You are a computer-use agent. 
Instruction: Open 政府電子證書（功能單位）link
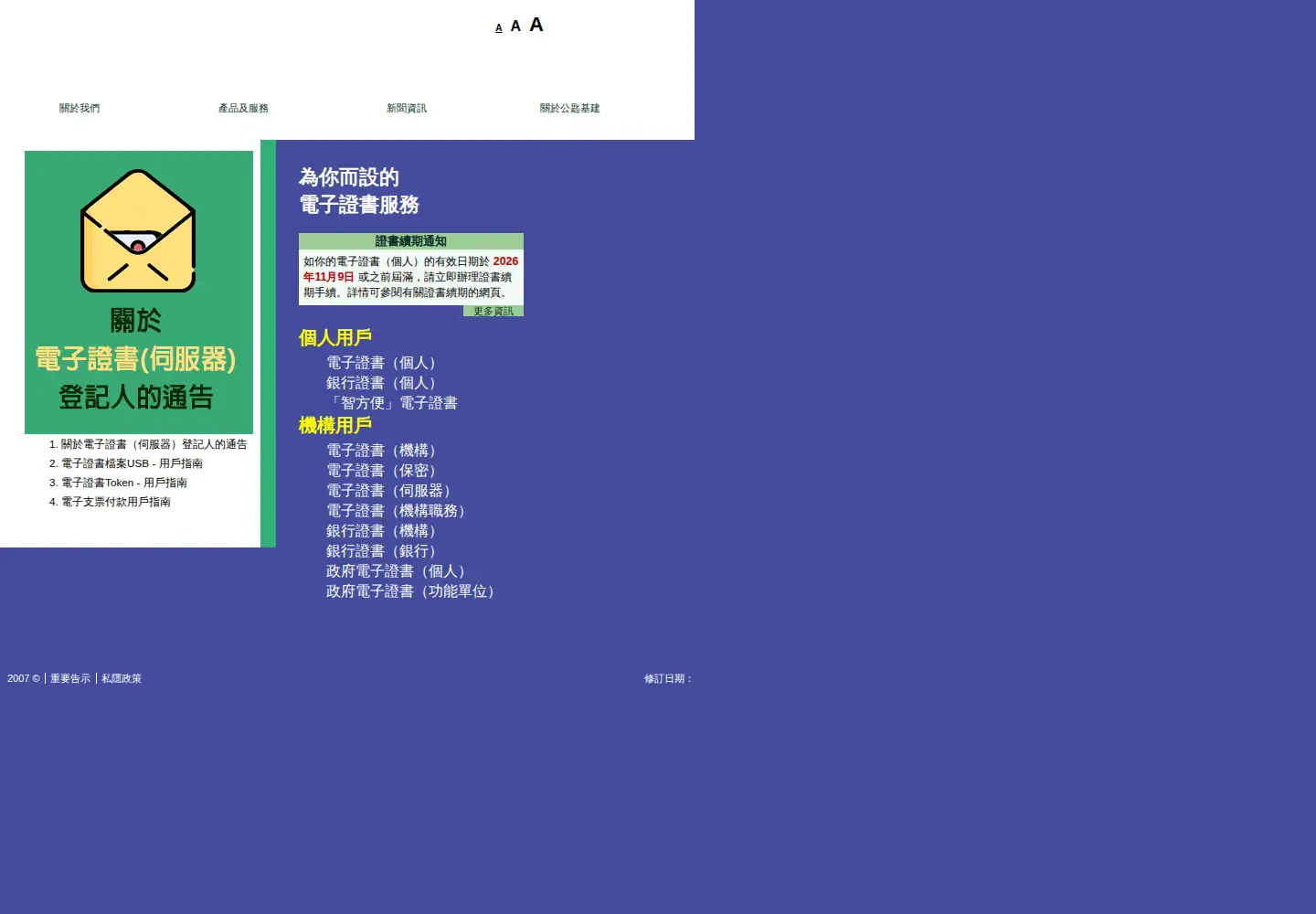pyautogui.click(x=414, y=591)
